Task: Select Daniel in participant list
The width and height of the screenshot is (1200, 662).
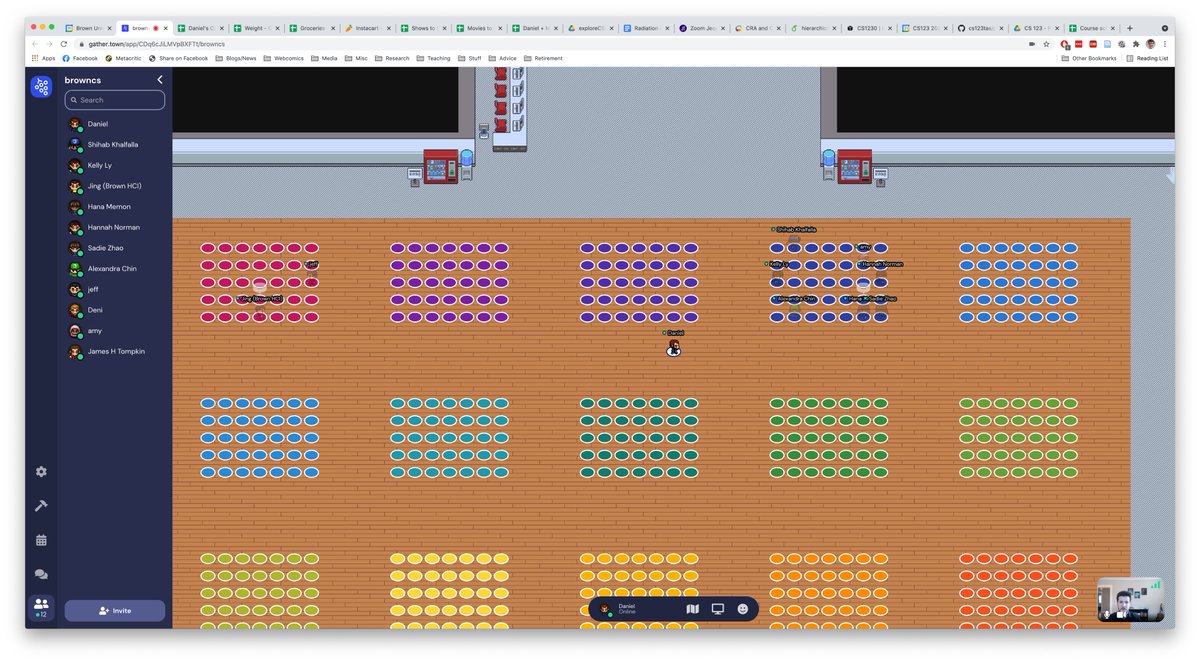Action: click(115, 124)
